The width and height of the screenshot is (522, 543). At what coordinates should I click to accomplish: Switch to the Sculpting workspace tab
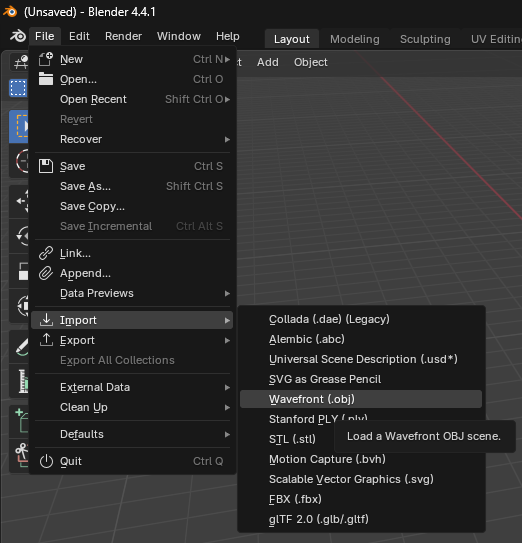point(425,39)
